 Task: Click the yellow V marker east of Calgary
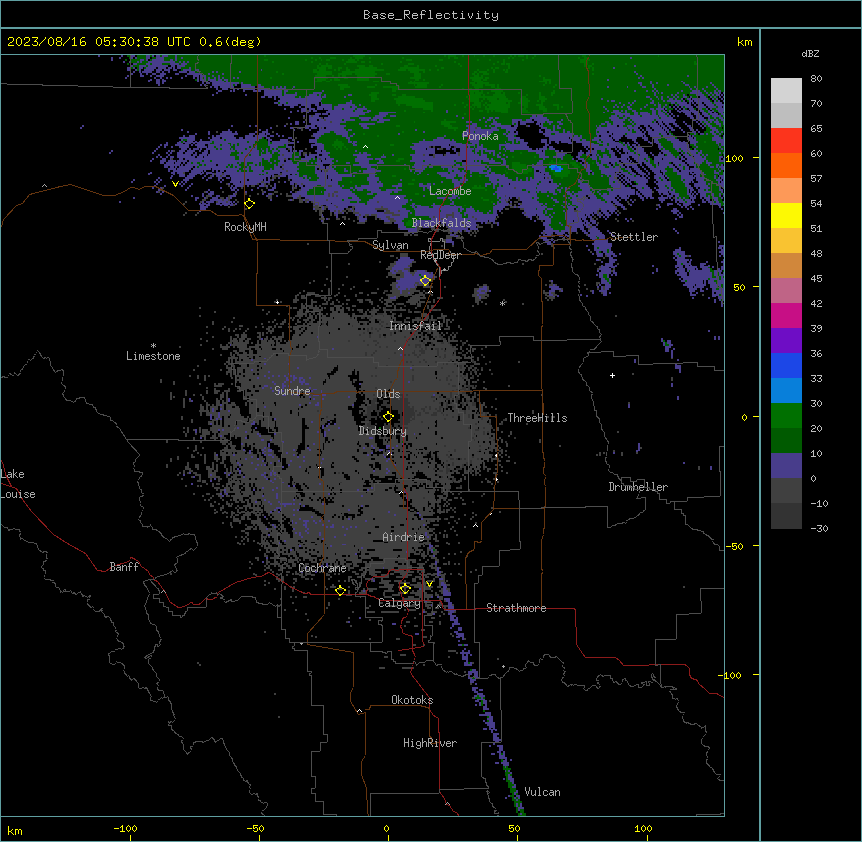[429, 584]
